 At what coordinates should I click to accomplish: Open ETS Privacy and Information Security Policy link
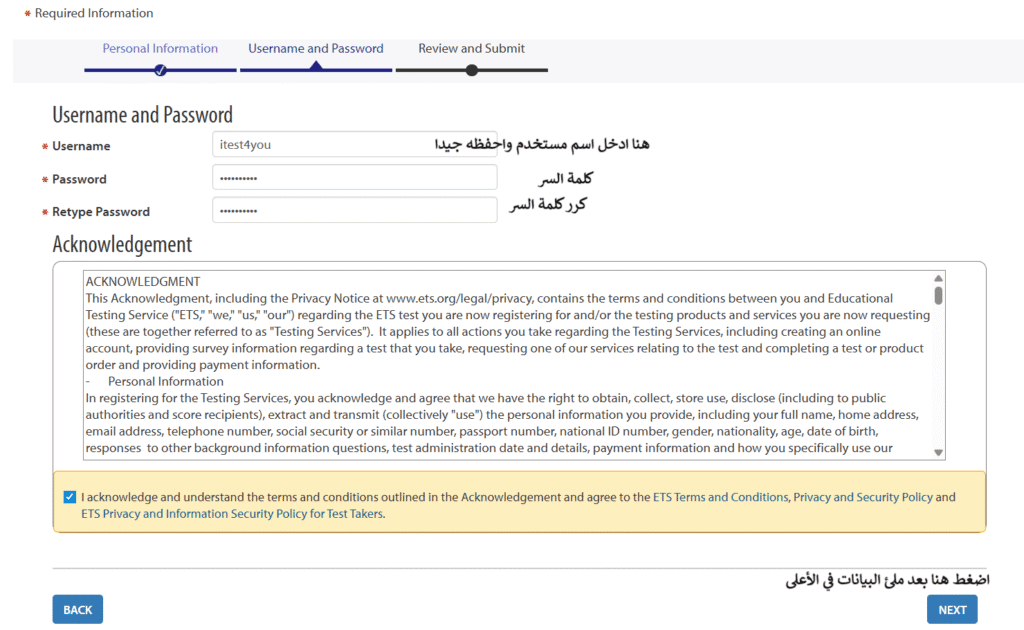(232, 514)
